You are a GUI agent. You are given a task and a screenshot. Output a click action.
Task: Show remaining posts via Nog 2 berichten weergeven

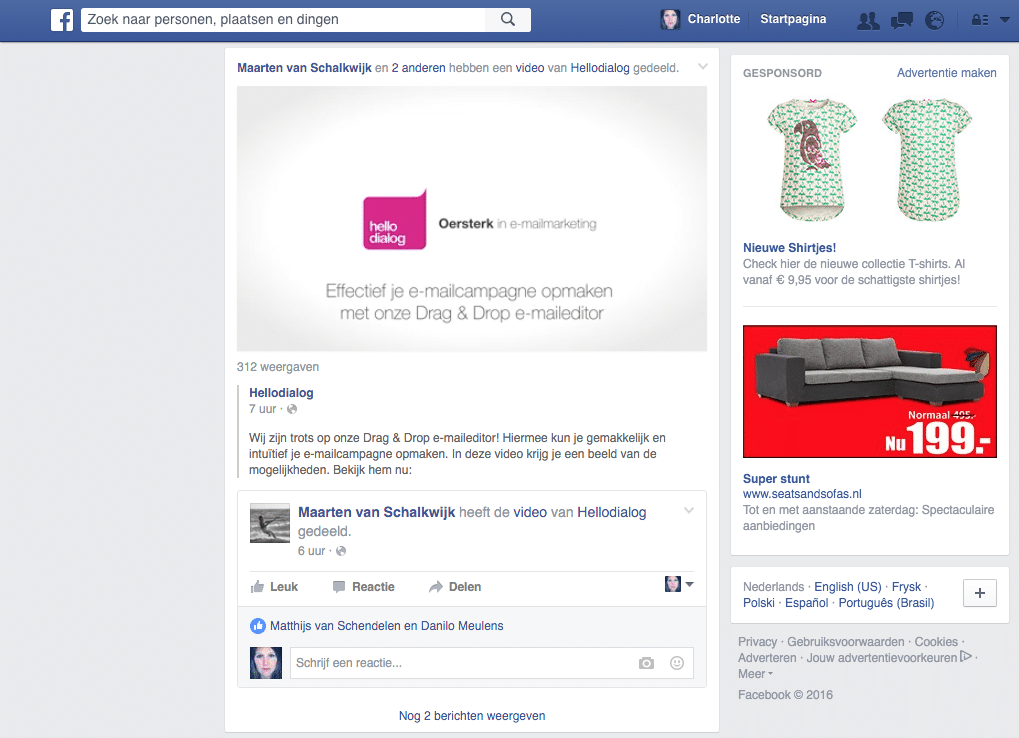pos(471,715)
